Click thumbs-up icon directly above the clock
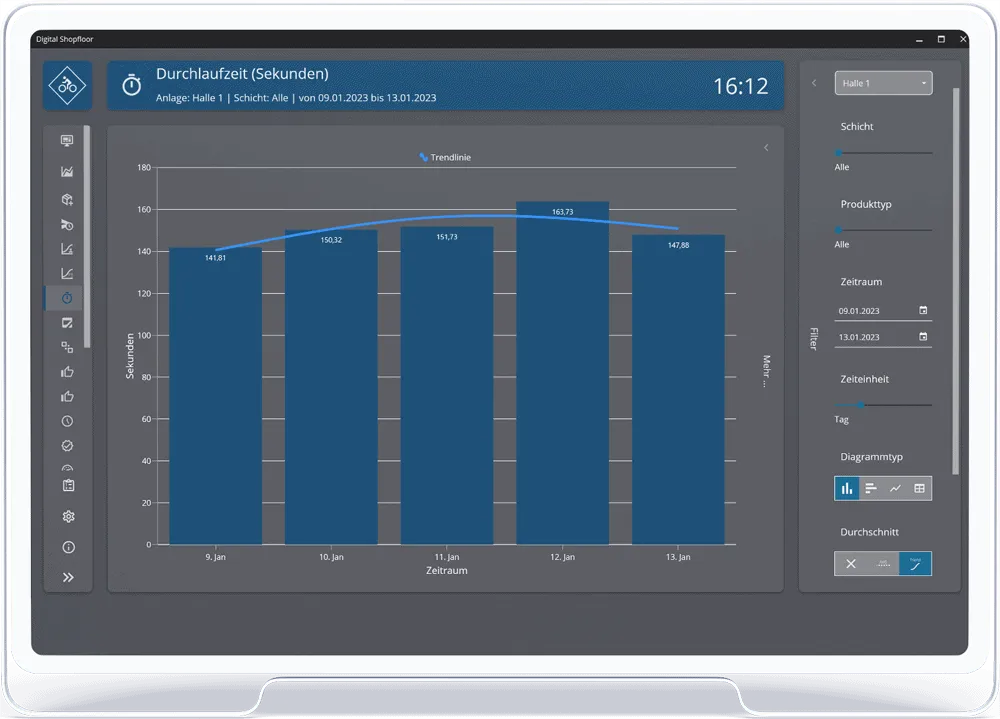 67,396
